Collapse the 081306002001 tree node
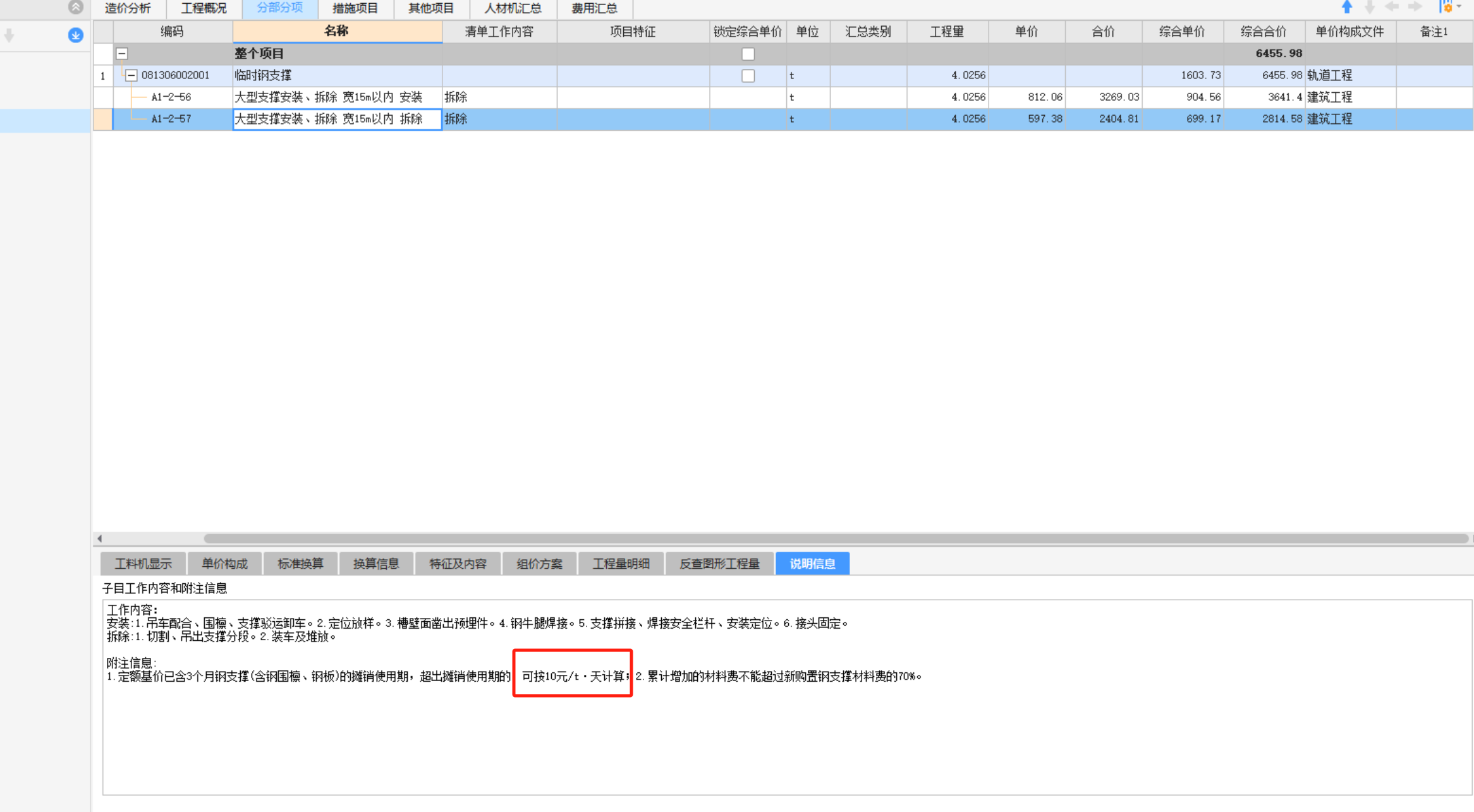Screen dimensions: 1474x812 131,75
